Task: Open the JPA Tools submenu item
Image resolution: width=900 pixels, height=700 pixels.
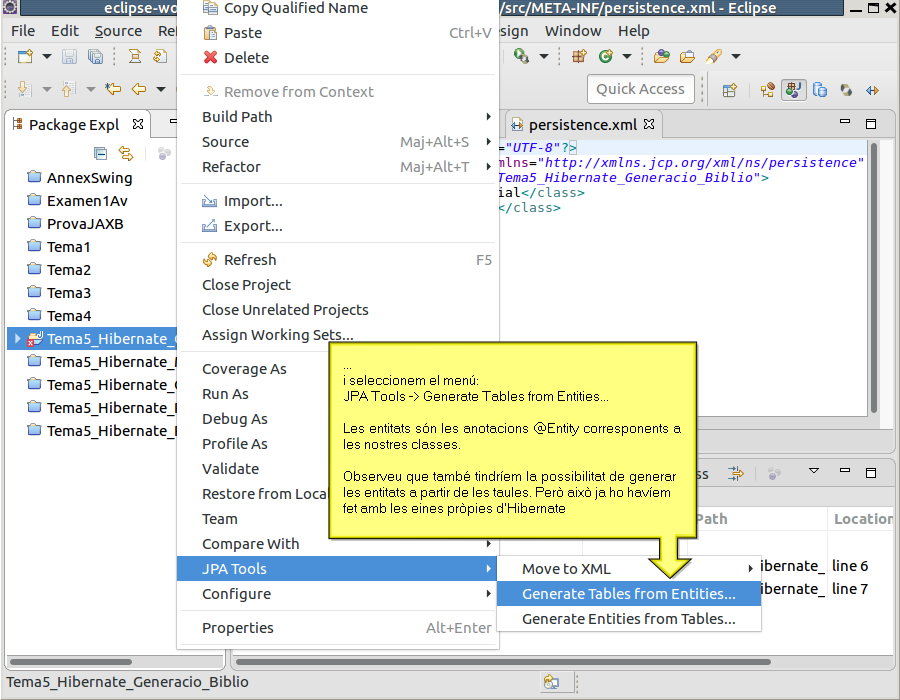Action: click(x=338, y=569)
